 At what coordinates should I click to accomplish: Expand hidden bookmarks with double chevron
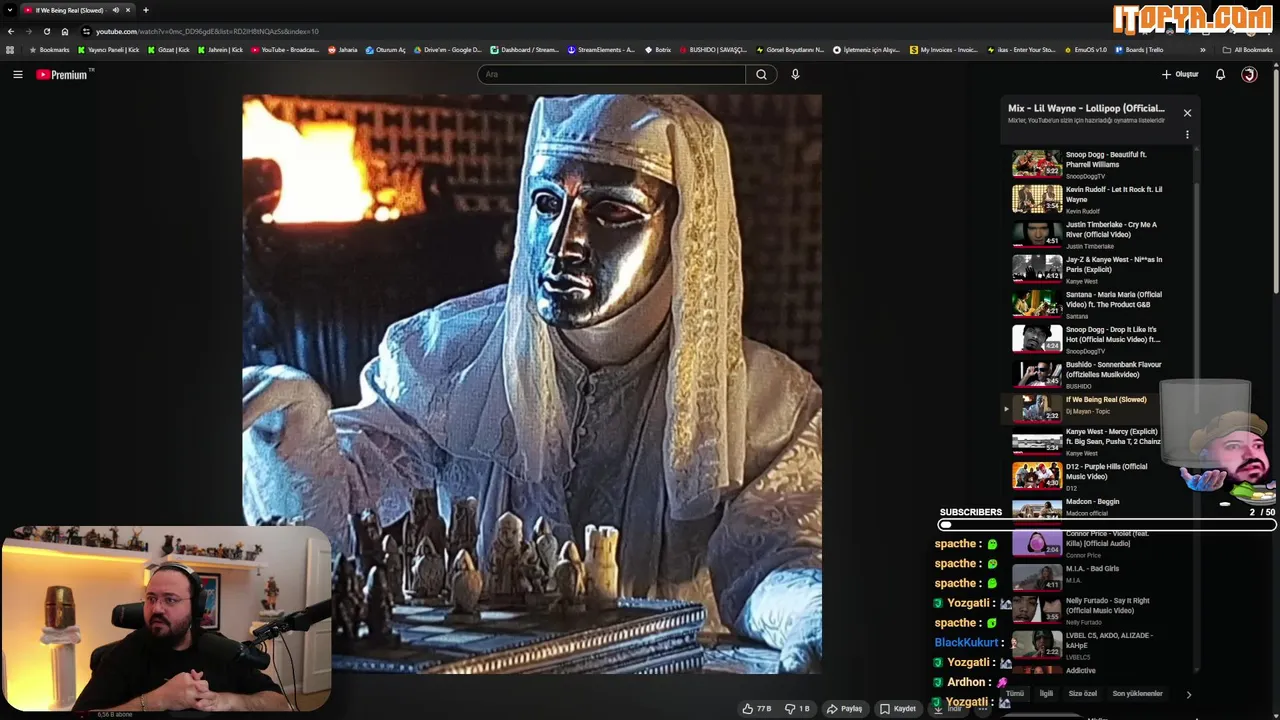[1203, 50]
